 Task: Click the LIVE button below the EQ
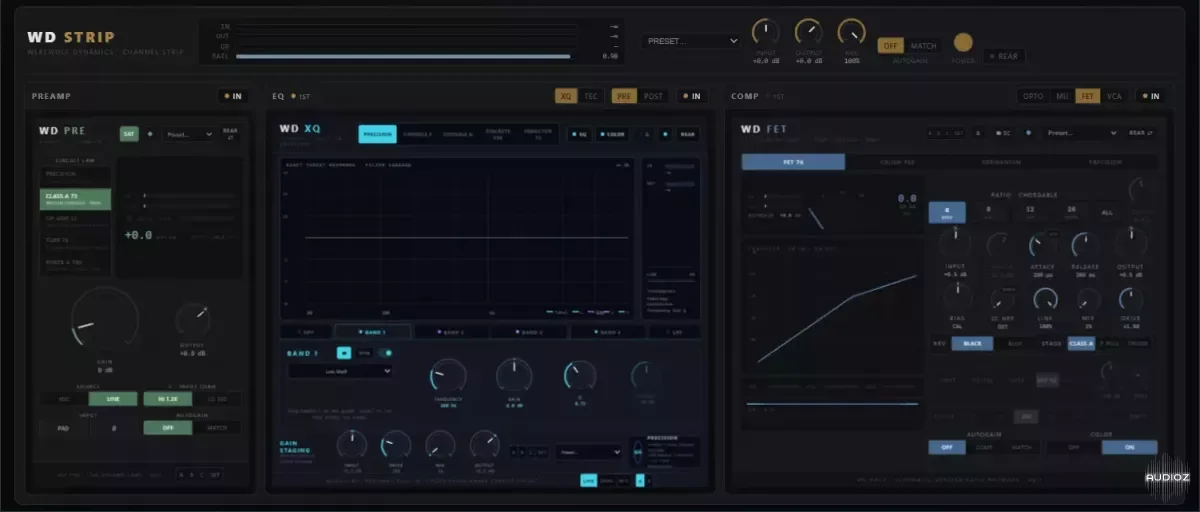click(588, 481)
